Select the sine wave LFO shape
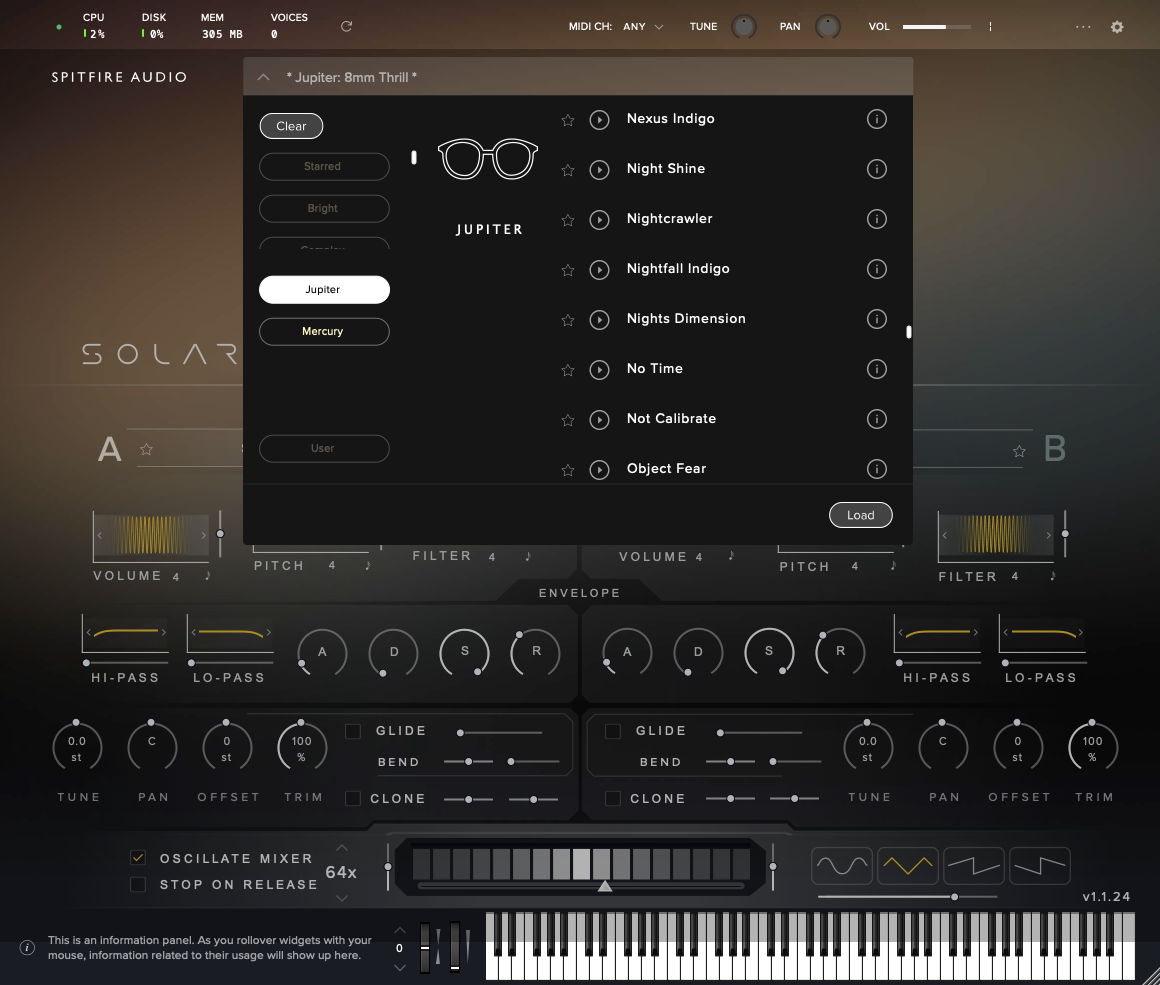 pyautogui.click(x=842, y=865)
